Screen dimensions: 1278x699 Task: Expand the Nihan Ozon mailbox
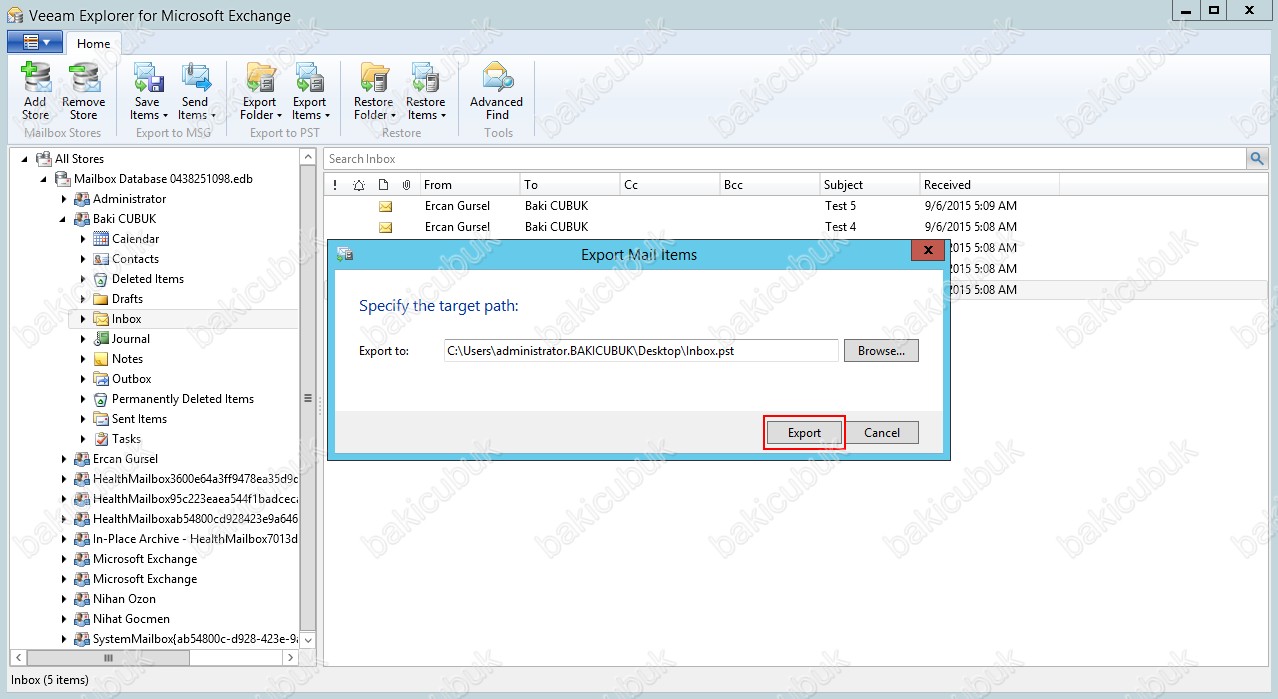coord(64,599)
